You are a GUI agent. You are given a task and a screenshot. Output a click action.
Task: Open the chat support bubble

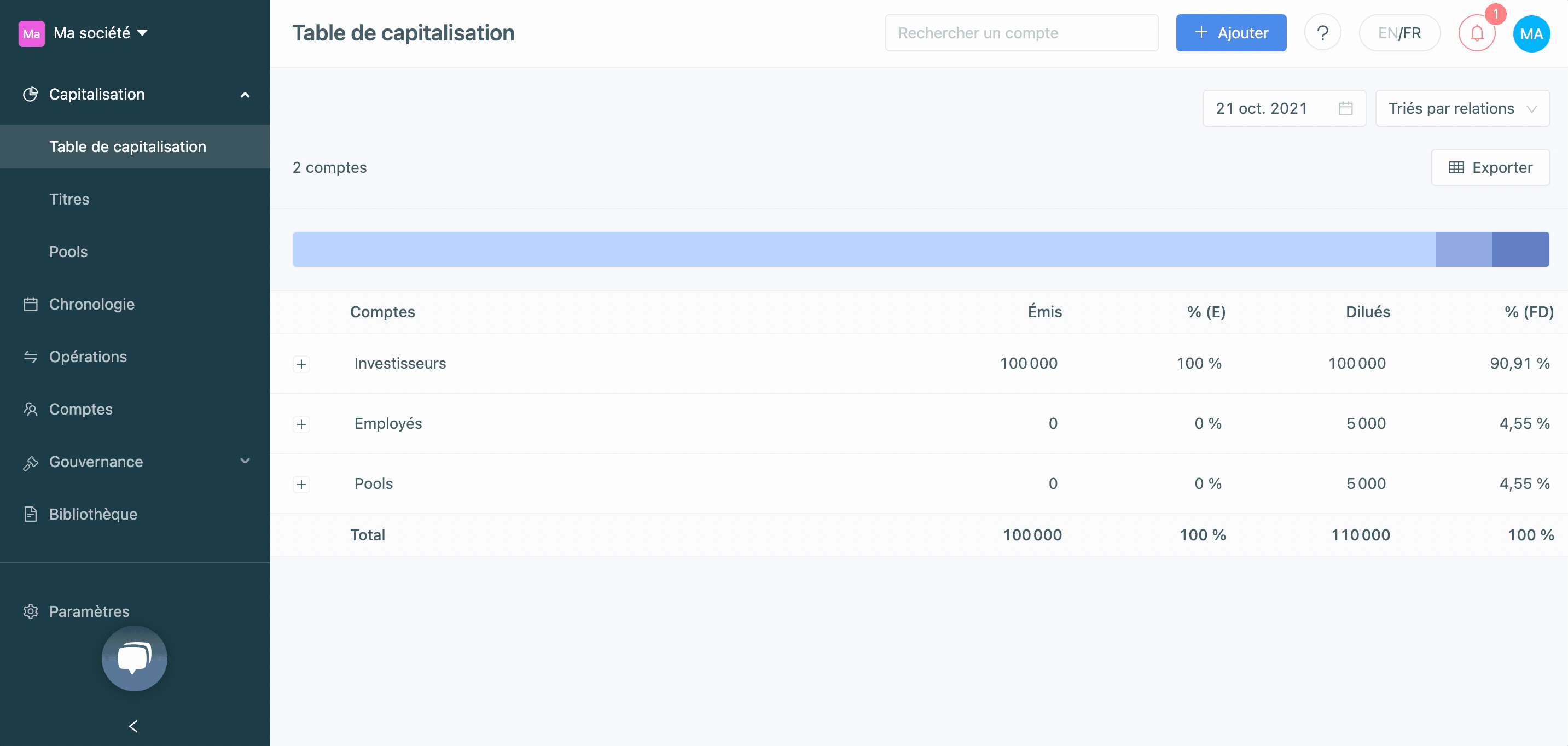[135, 658]
